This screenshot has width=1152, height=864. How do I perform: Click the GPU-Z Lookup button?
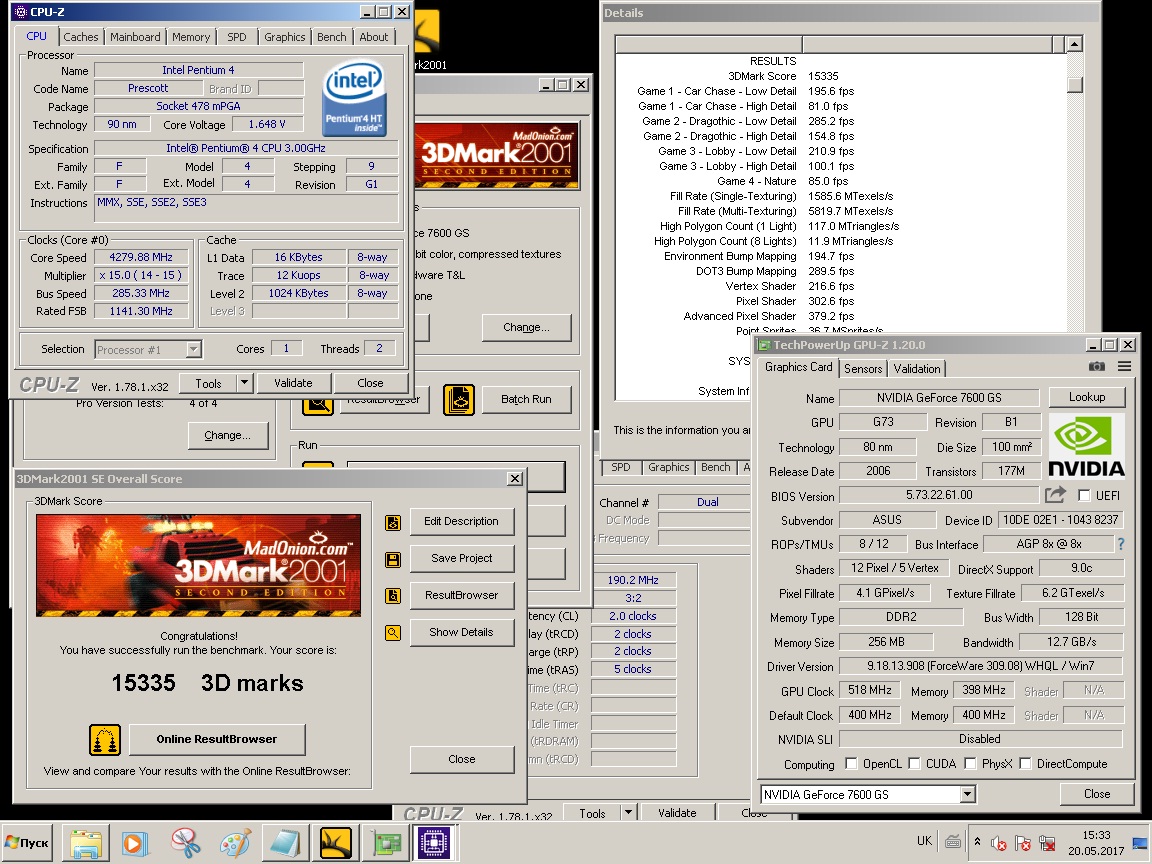(1087, 397)
